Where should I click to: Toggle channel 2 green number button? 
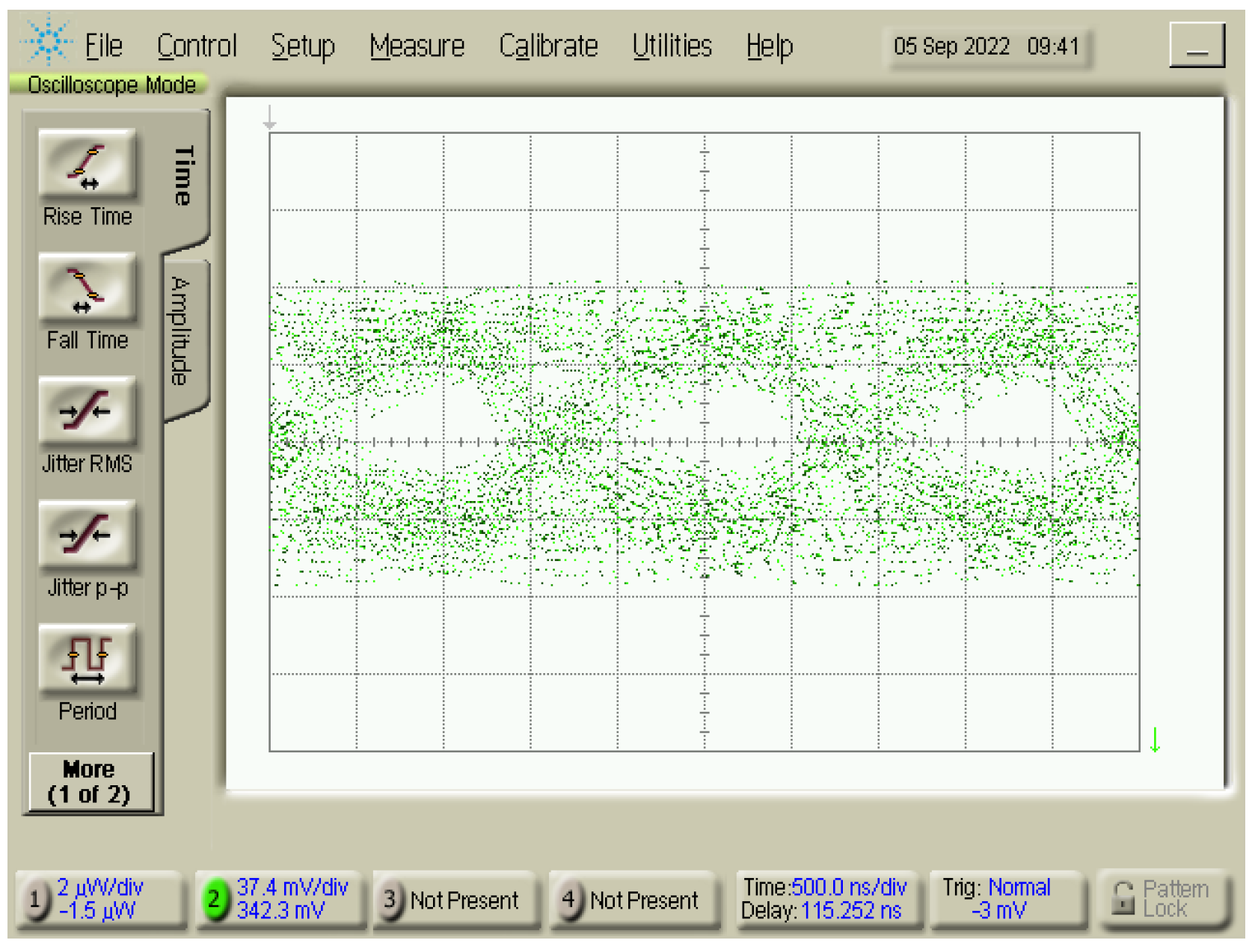(214, 899)
